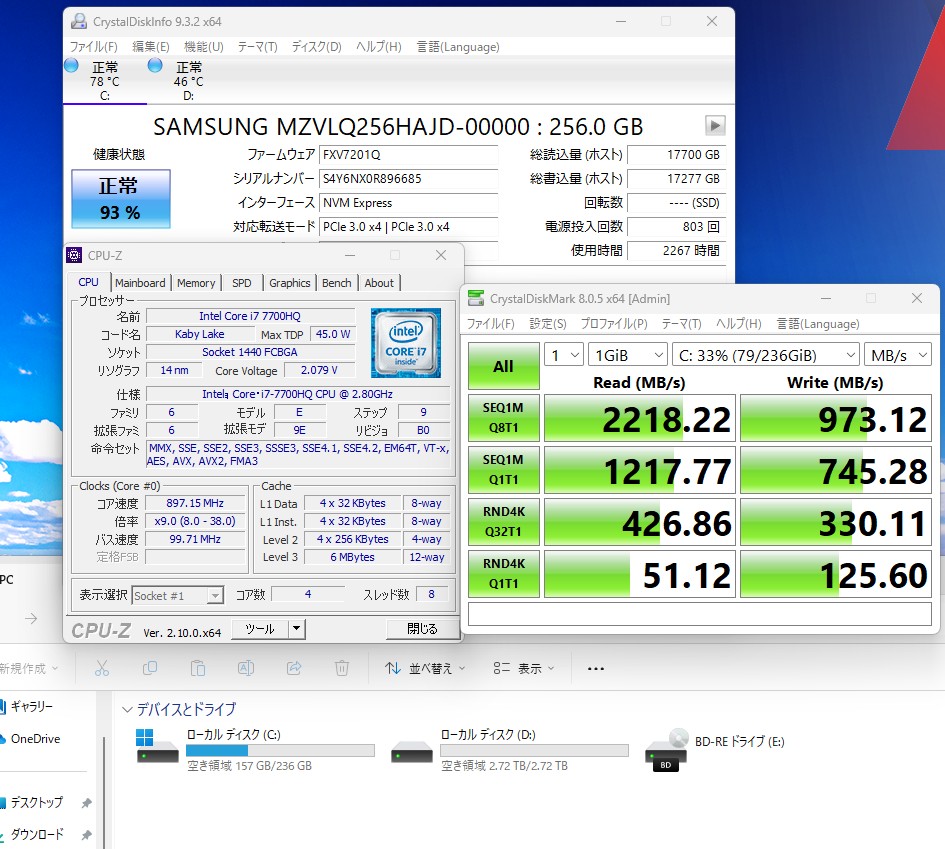The width and height of the screenshot is (945, 849).
Task: Click the blue status orb for drive C:
Action: coord(71,65)
